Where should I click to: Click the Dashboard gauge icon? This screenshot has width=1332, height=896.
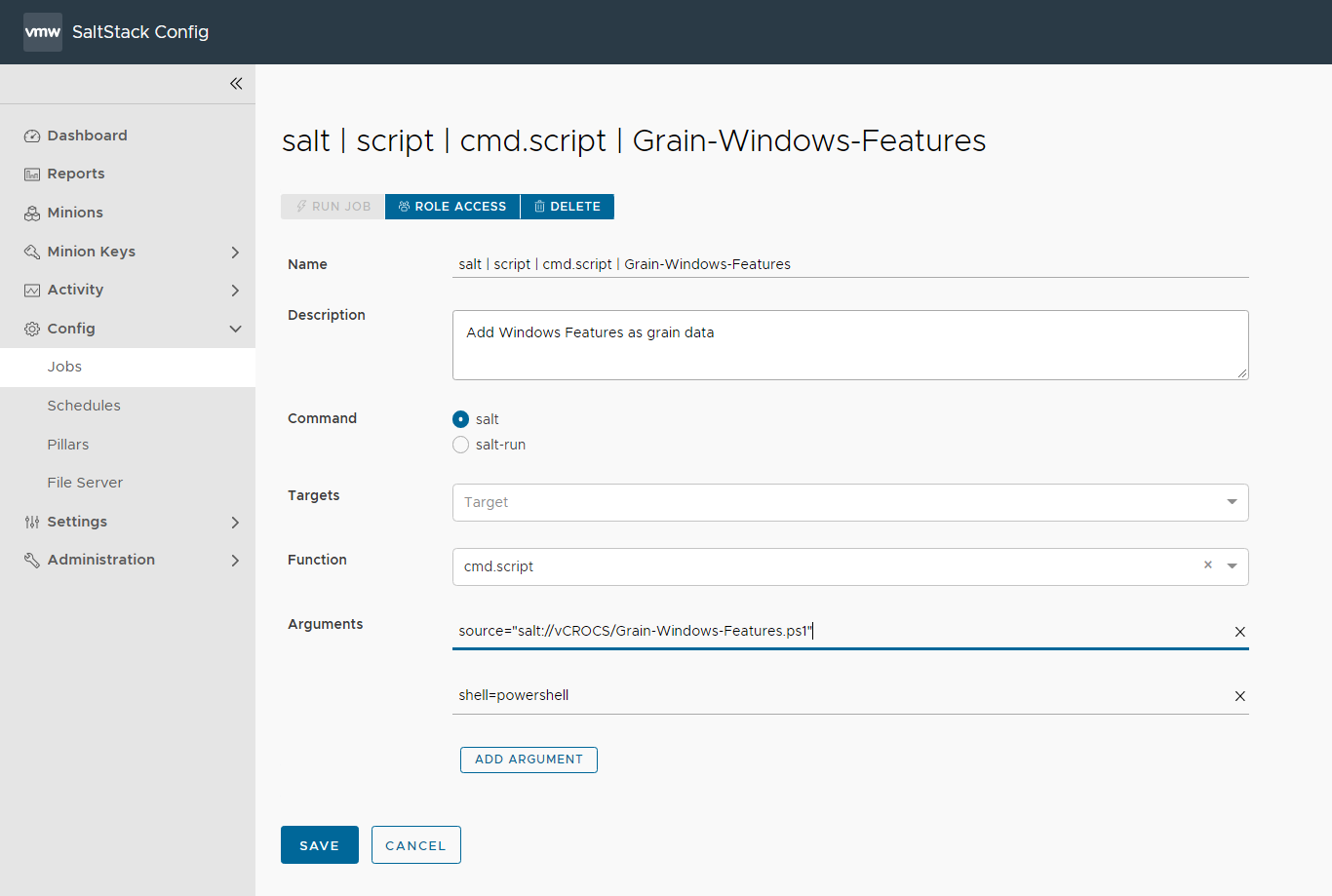32,136
